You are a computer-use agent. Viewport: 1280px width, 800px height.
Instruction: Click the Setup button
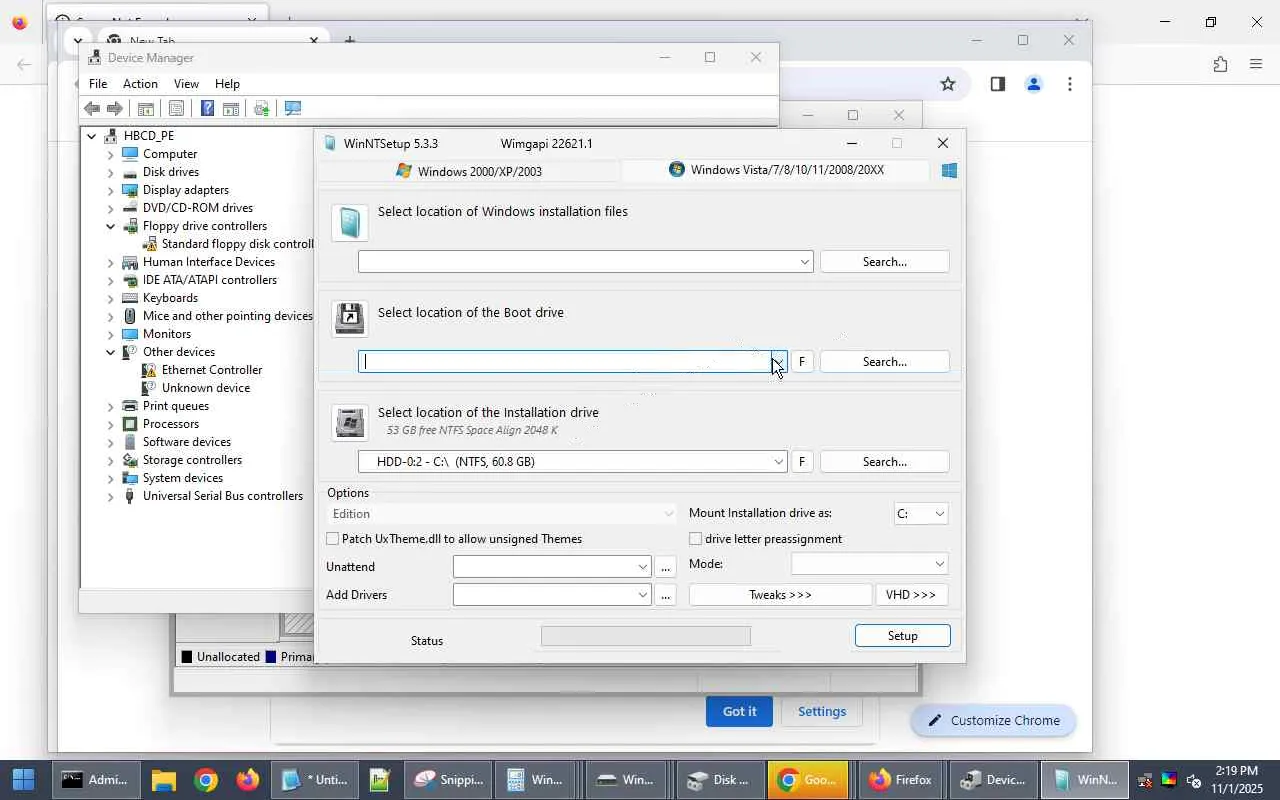pos(903,636)
